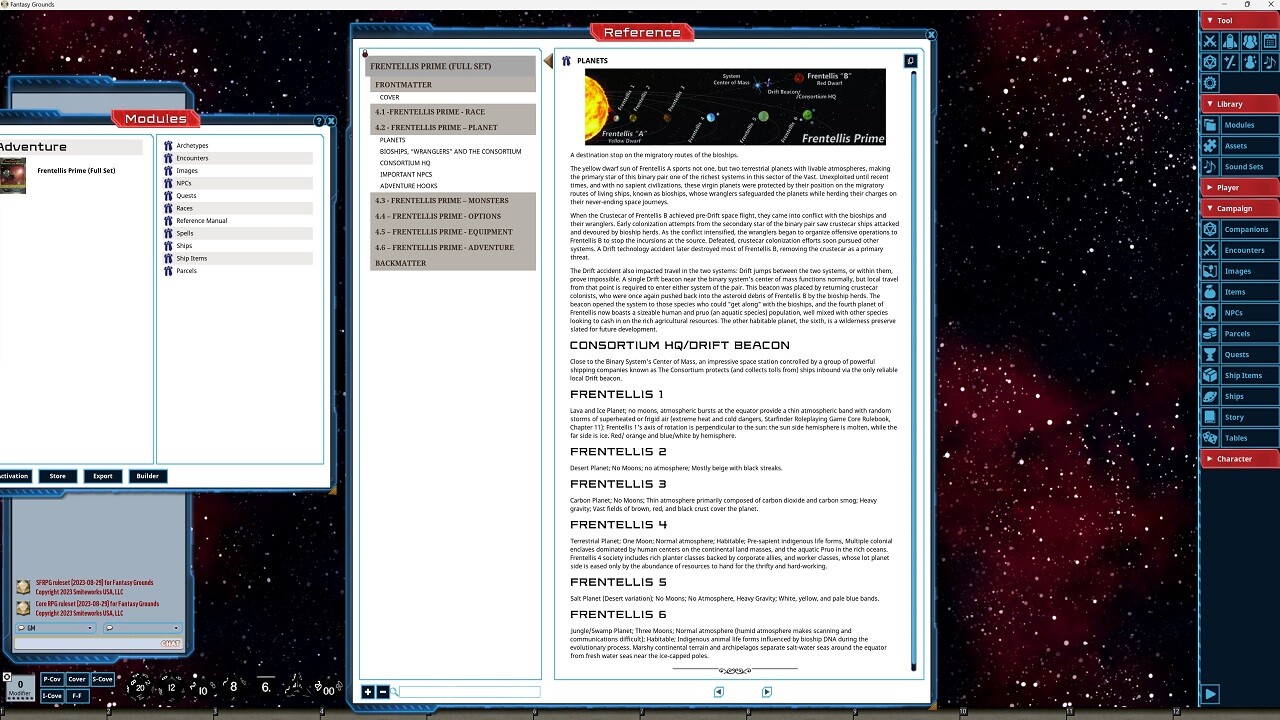1280x720 pixels.
Task: Open chapter 4.6 Frentellis Prime - Adventure
Action: coord(453,247)
